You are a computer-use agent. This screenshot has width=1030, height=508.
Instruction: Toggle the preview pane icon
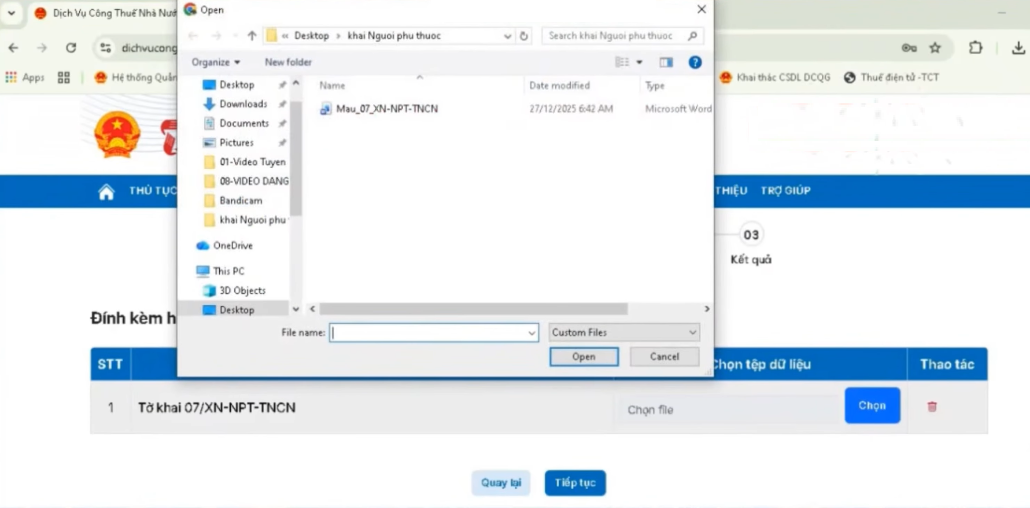pos(666,62)
